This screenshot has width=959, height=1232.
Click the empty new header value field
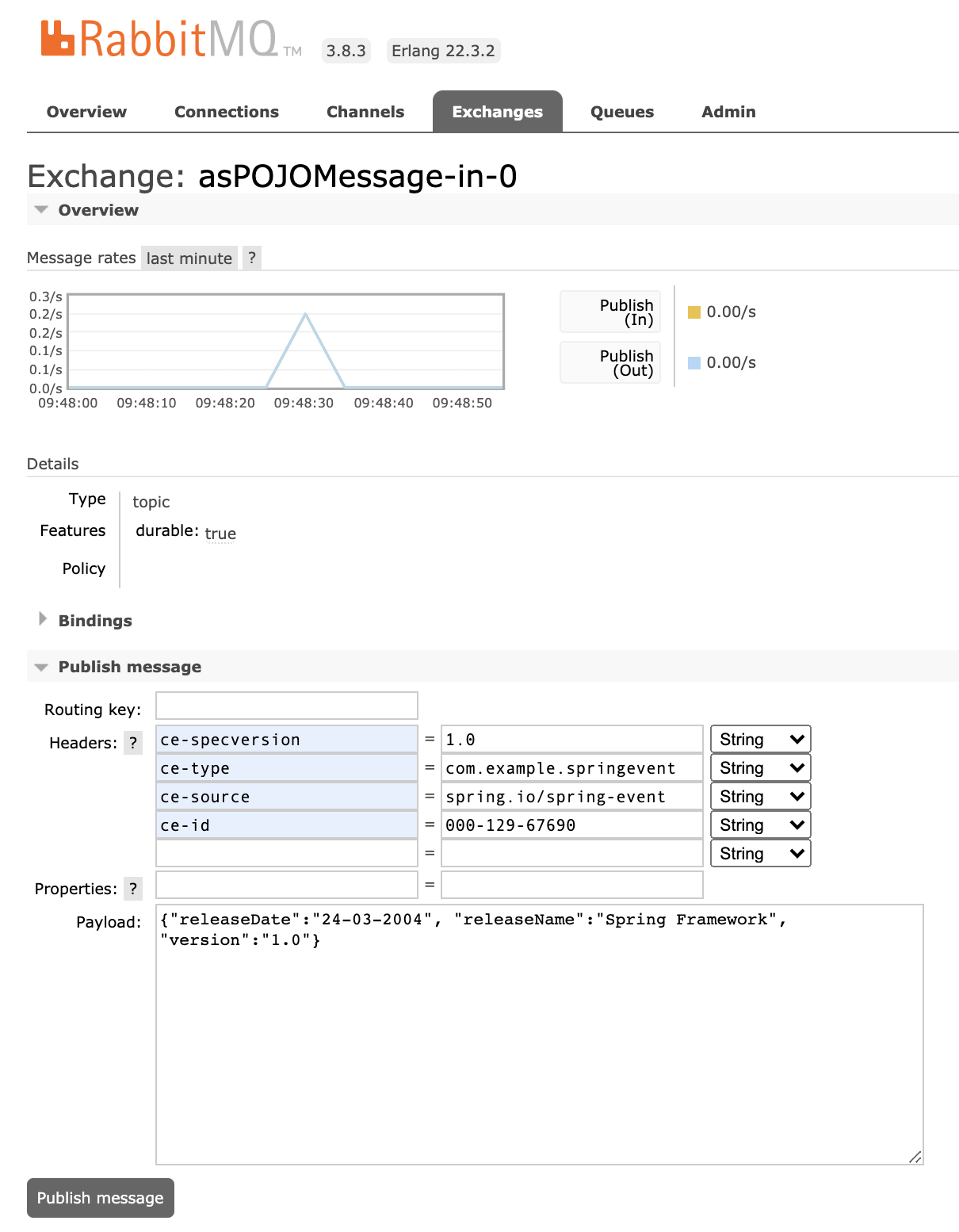pyautogui.click(x=572, y=853)
